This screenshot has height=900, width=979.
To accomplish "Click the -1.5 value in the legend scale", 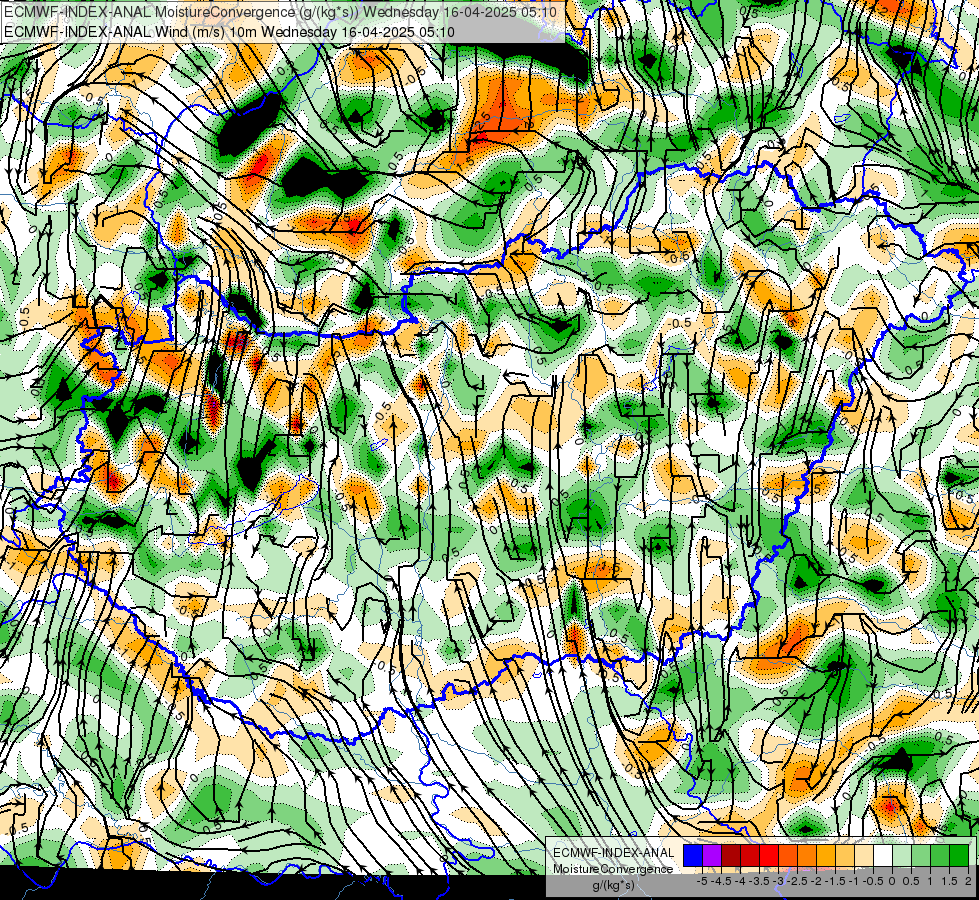I will (835, 881).
